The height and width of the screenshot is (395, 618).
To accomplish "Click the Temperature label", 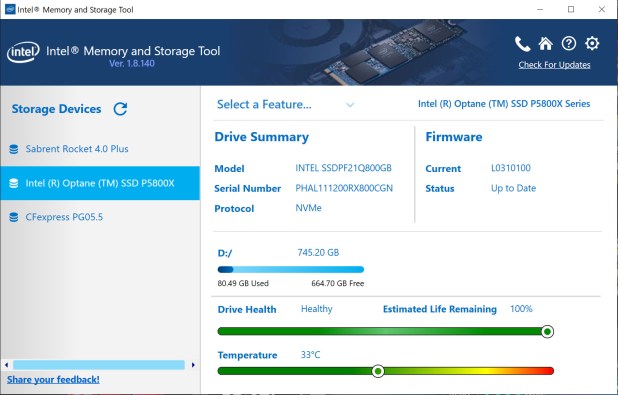I will pyautogui.click(x=248, y=356).
